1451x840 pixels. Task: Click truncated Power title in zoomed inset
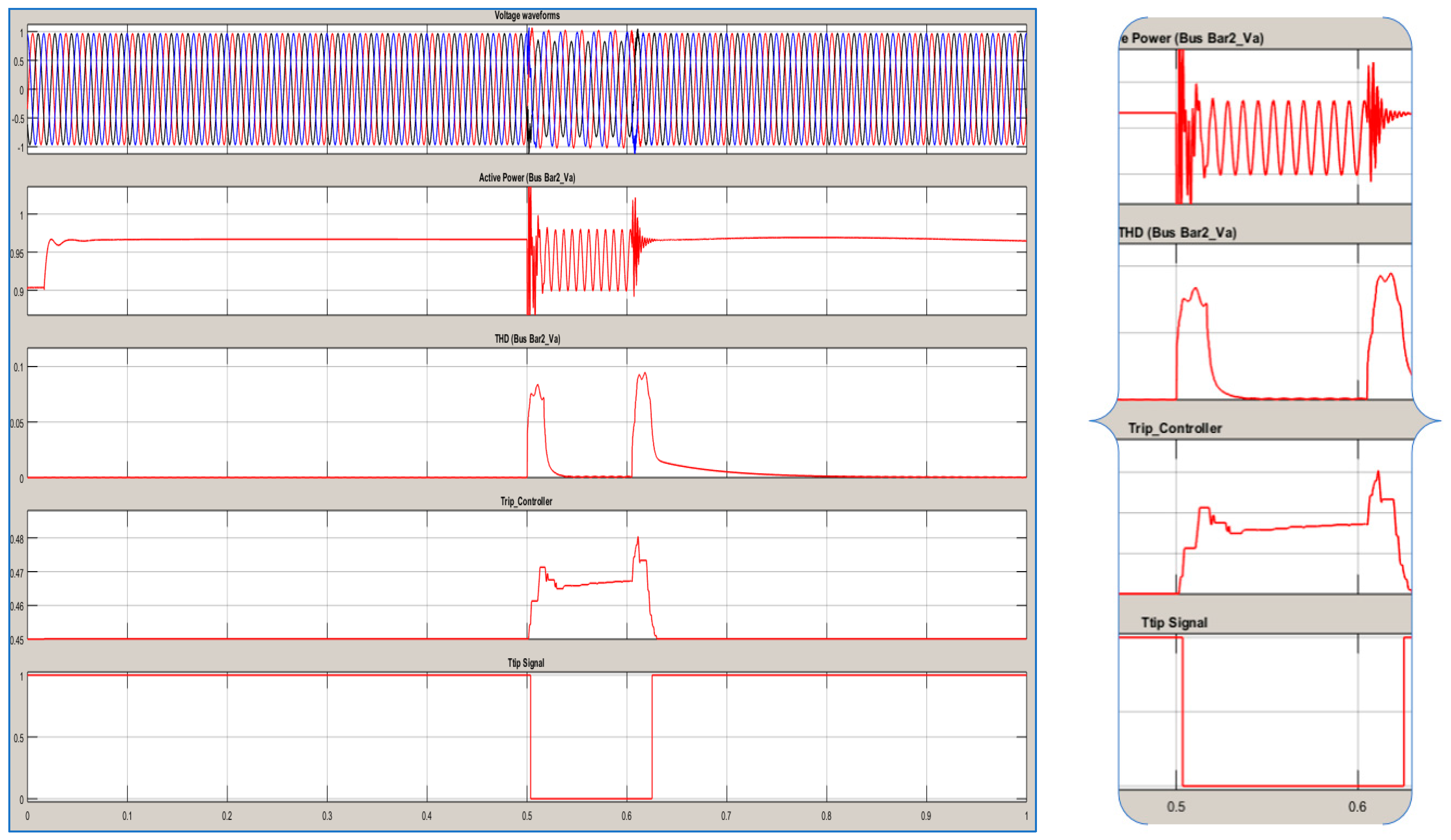[1191, 38]
